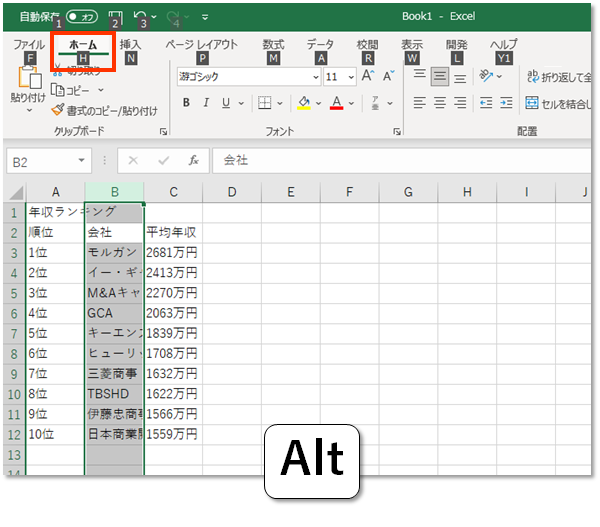Increase font size with large A

pos(368,76)
